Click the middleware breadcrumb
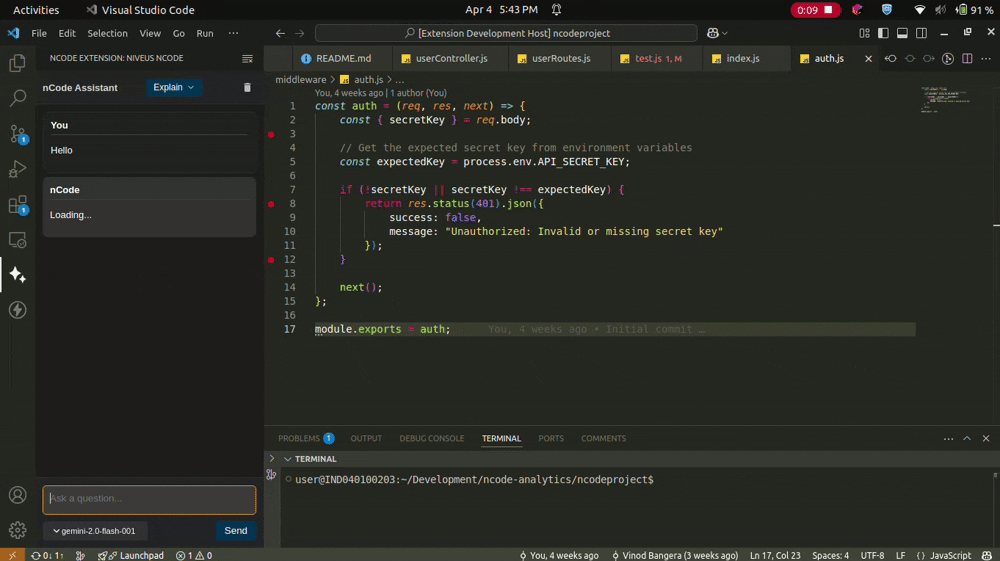This screenshot has height=561, width=1000. tap(300, 80)
